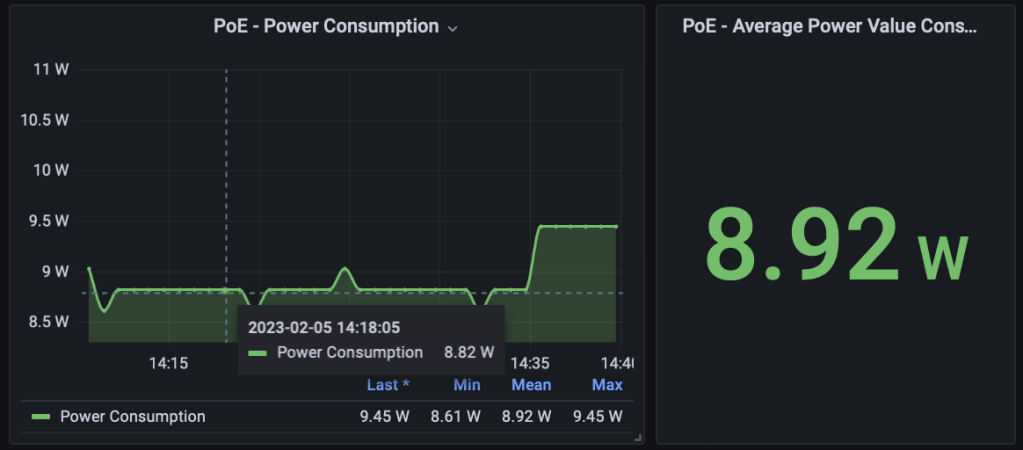Image resolution: width=1023 pixels, height=450 pixels.
Task: Click the 9.45 W Max value in legend
Action: click(598, 417)
